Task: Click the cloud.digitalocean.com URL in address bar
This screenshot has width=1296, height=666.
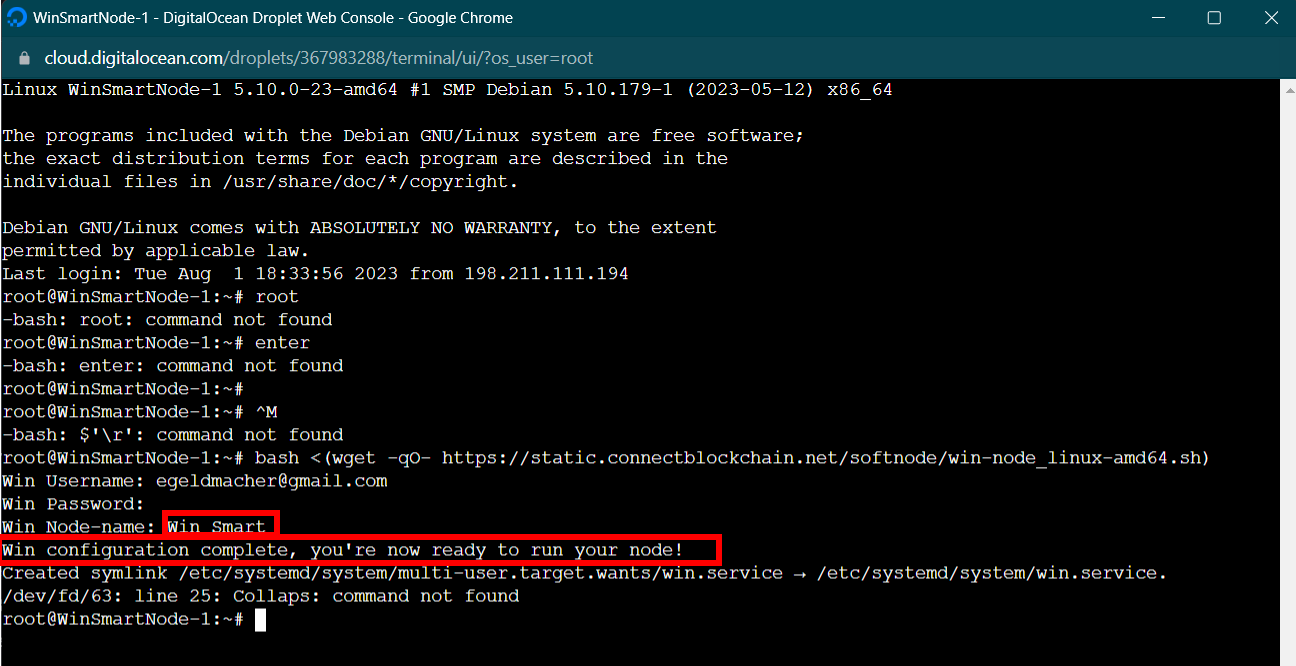Action: [x=318, y=58]
